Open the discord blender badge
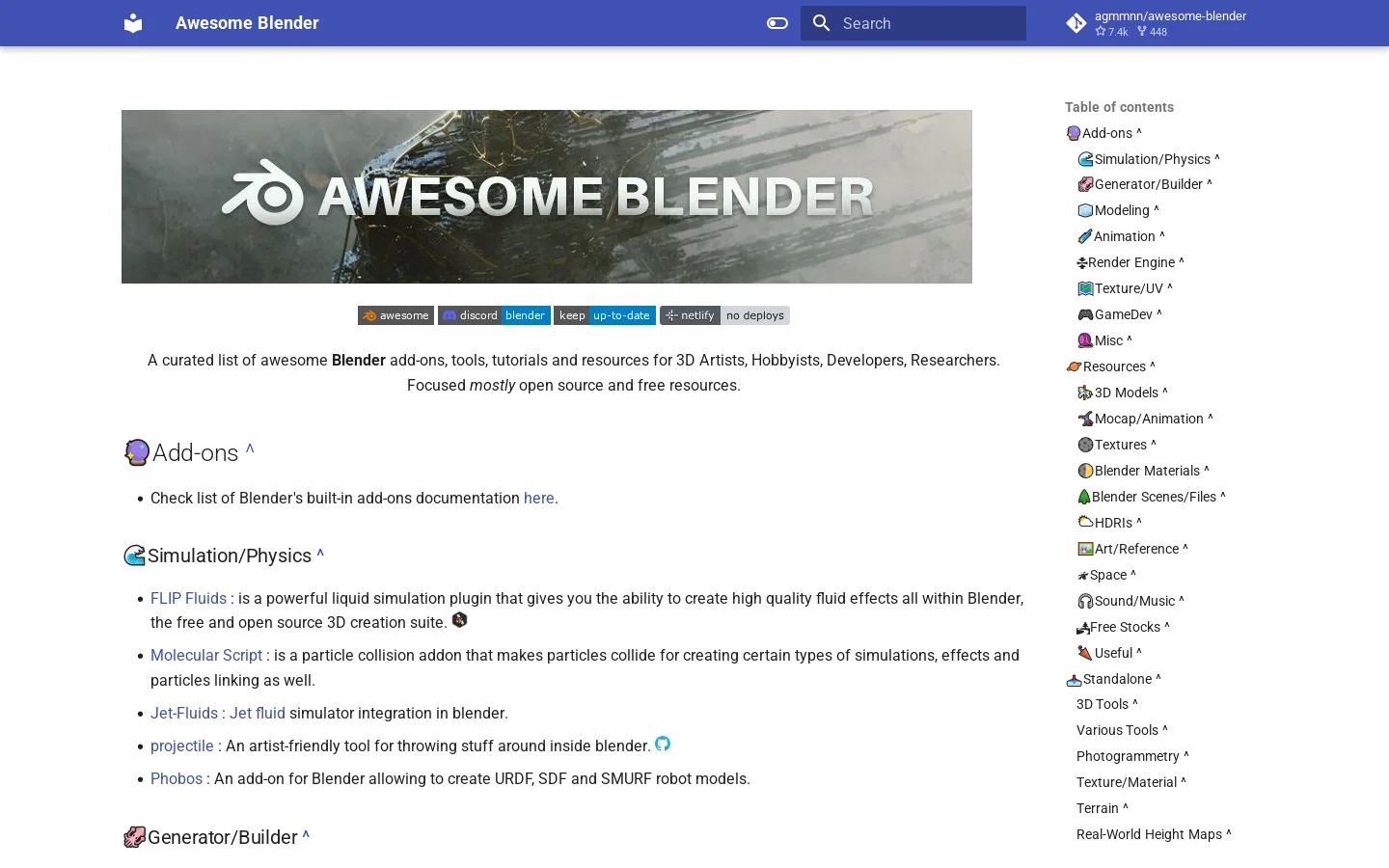This screenshot has height=868, width=1389. 494,315
